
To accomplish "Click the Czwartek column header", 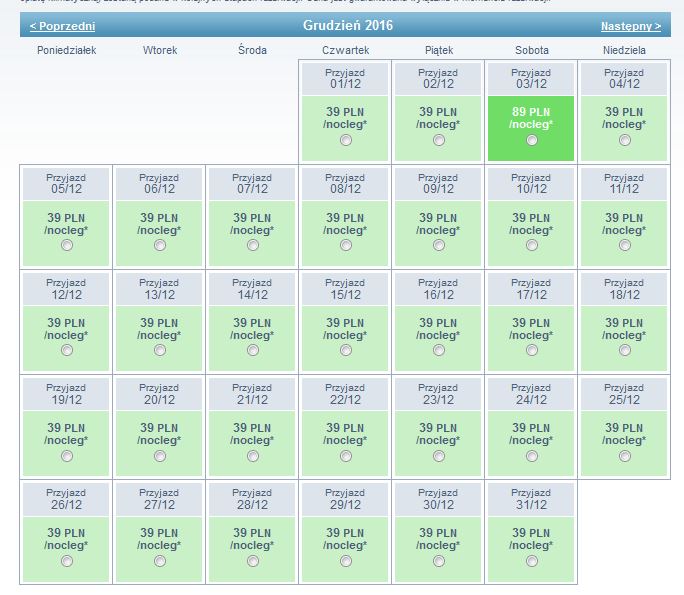I will click(x=345, y=50).
